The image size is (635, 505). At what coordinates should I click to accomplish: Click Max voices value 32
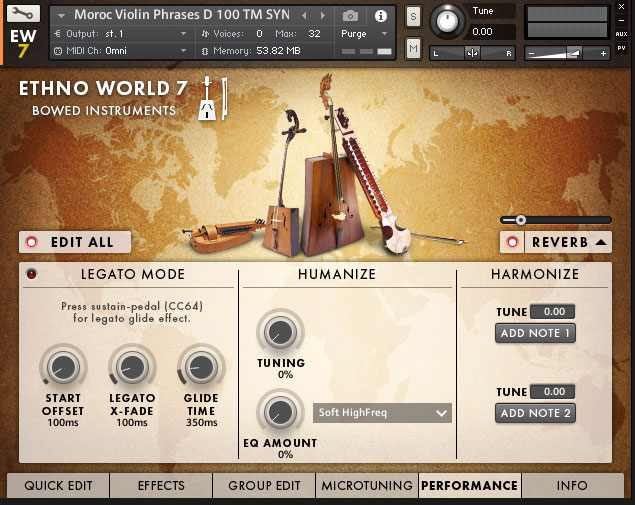click(314, 34)
